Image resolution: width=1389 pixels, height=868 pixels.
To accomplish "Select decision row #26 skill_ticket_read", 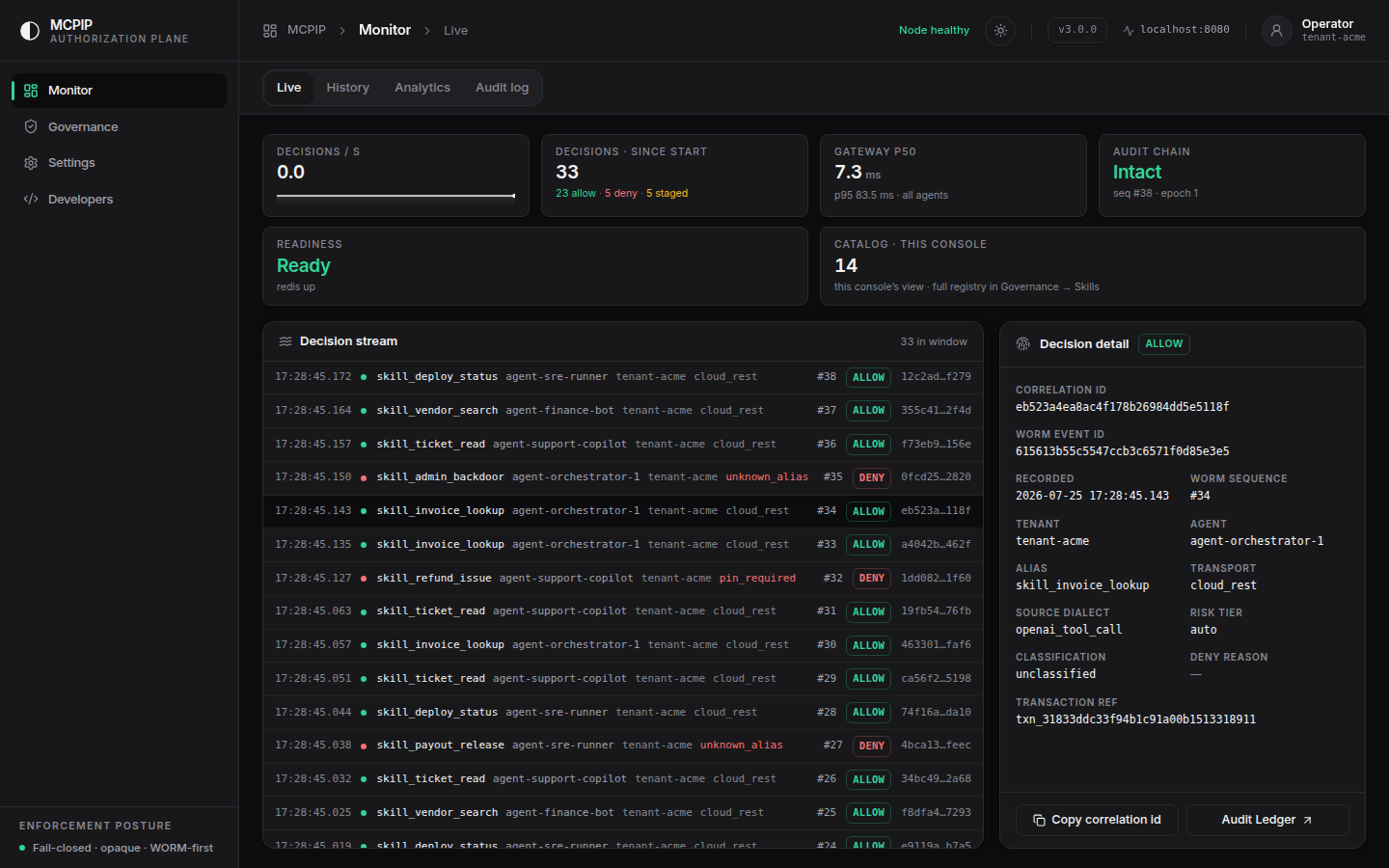I will coord(623,779).
